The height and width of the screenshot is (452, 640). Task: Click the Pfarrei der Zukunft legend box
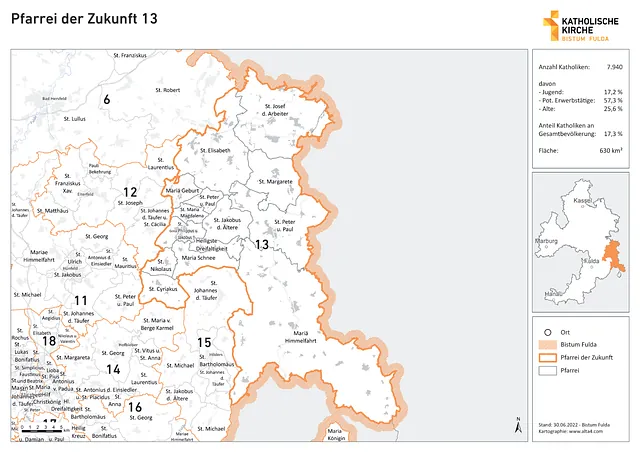click(547, 357)
